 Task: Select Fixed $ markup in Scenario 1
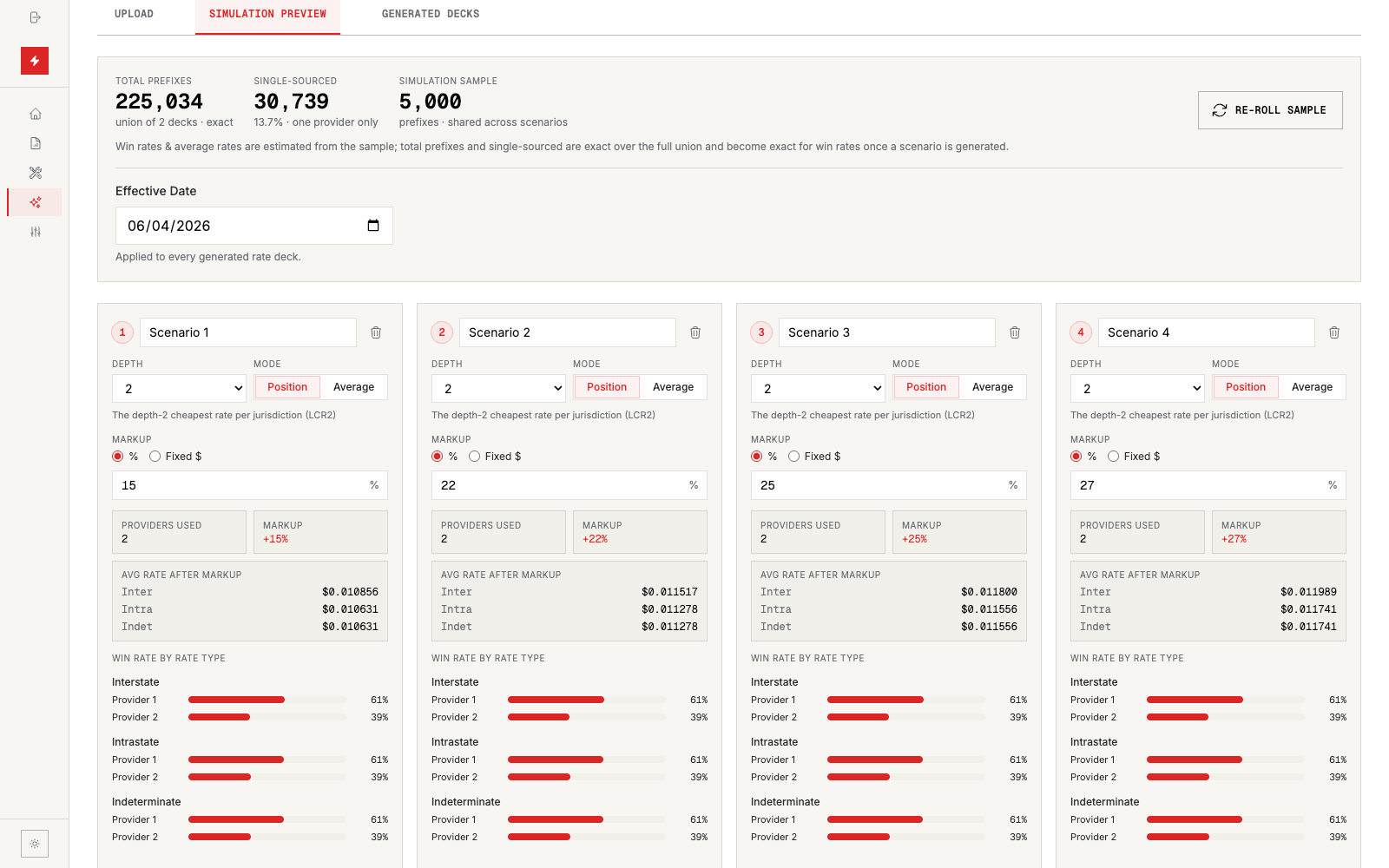point(155,457)
